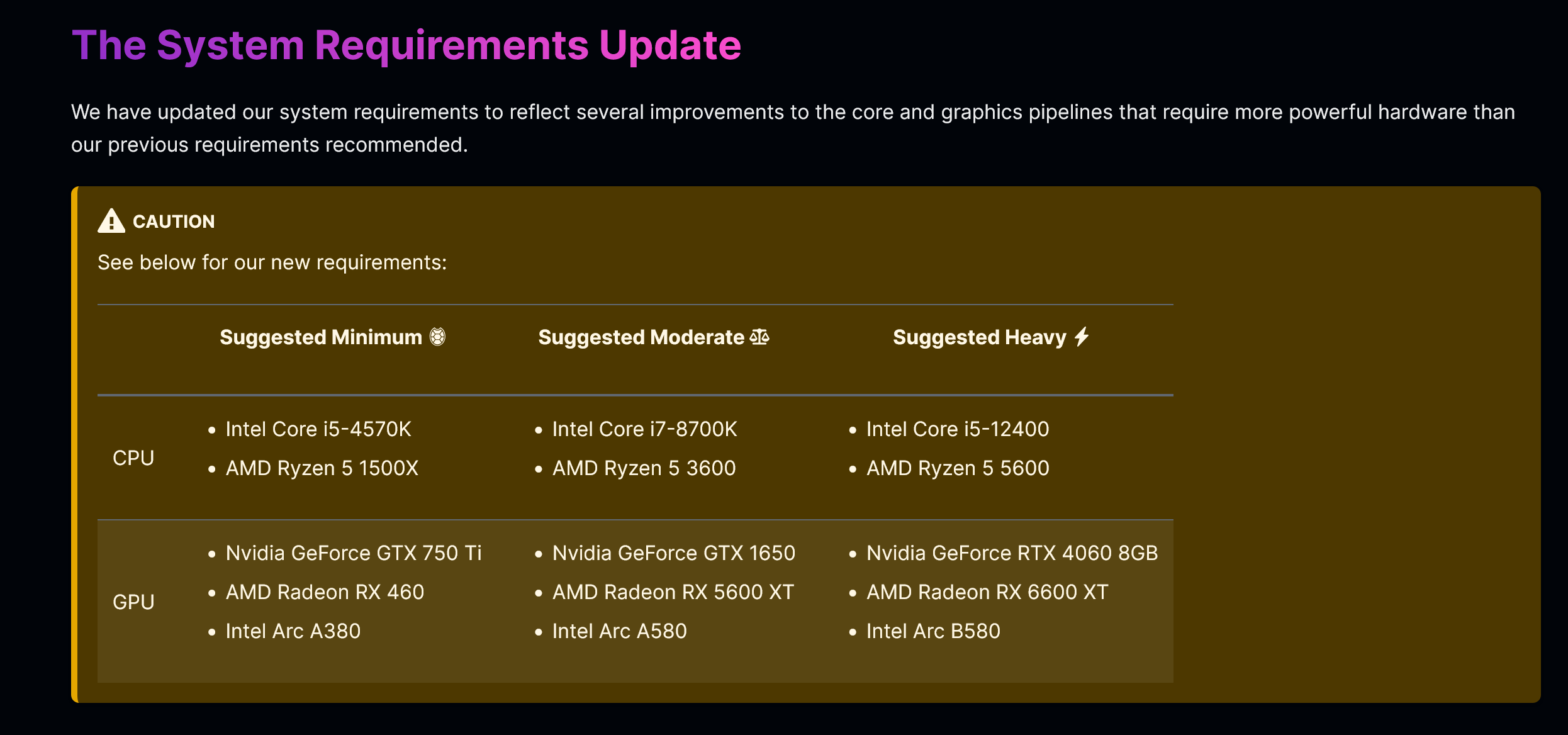The image size is (1568, 735).
Task: Click the lightning bolt icon beside Suggested Heavy
Action: [x=1082, y=337]
